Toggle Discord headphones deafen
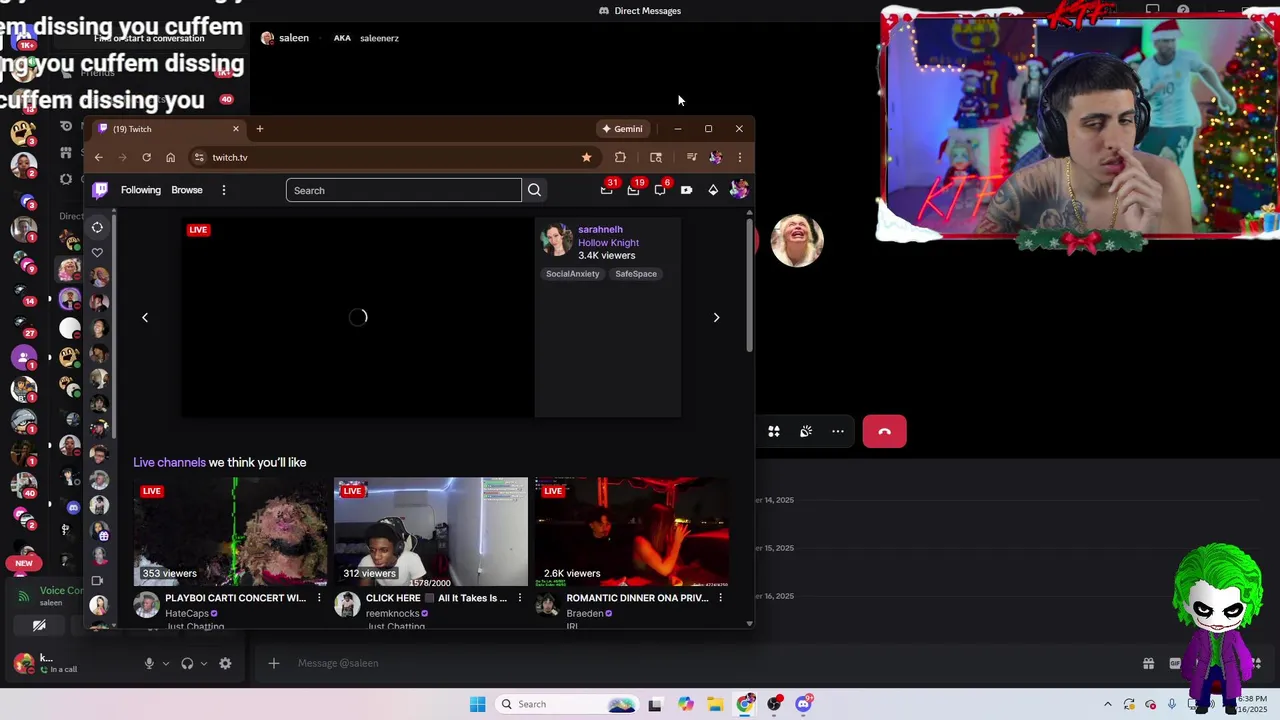The height and width of the screenshot is (720, 1280). (187, 663)
